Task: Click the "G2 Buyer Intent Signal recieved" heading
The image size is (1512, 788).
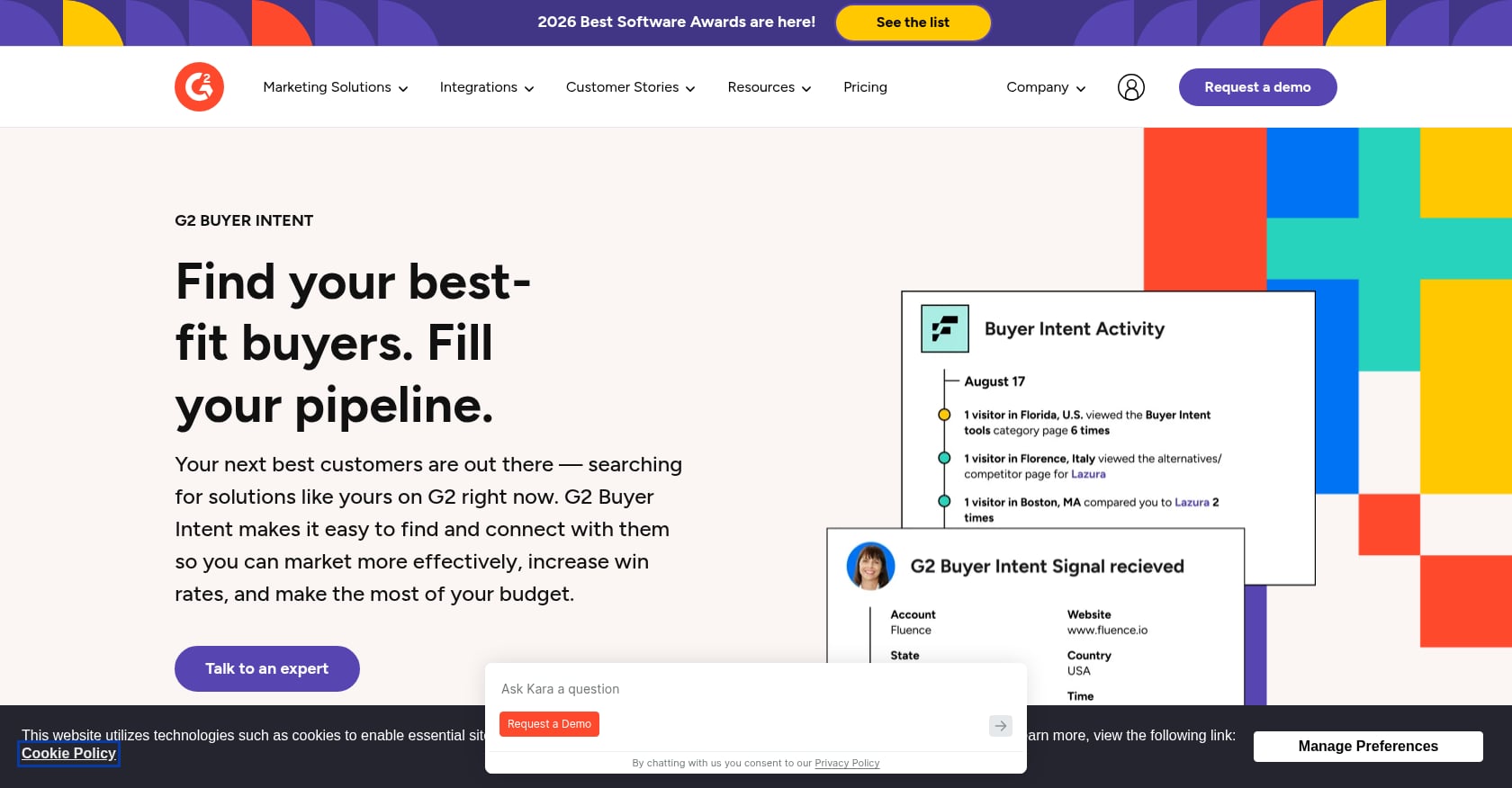Action: click(x=1047, y=566)
